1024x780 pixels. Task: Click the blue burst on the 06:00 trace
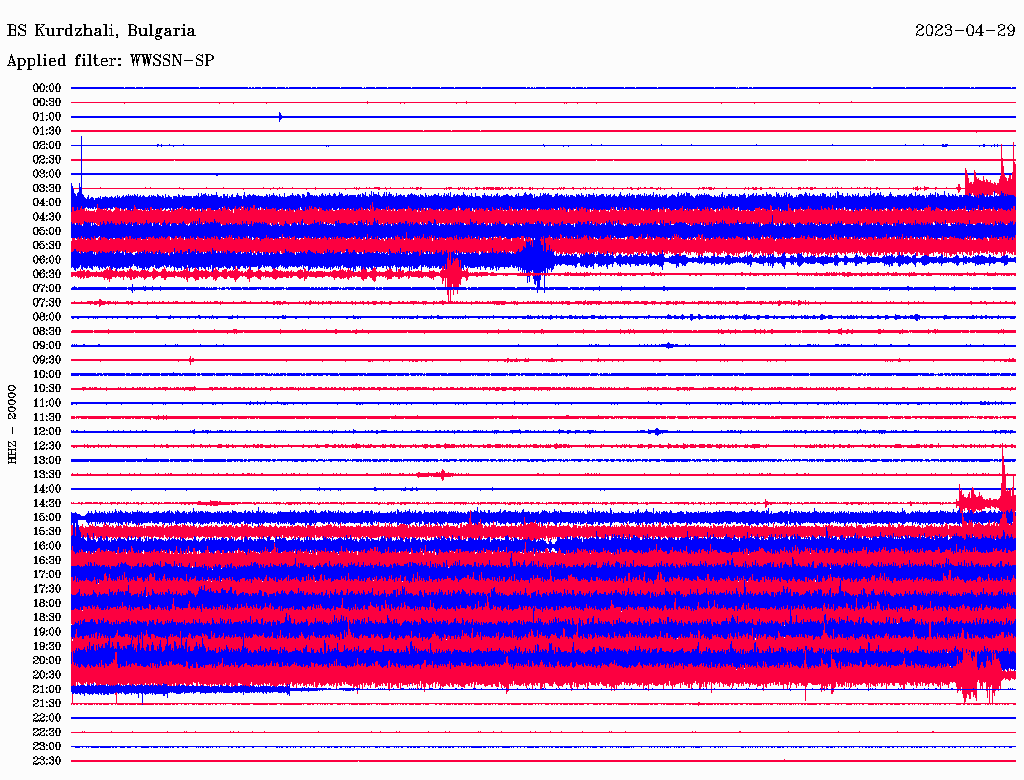pos(535,259)
